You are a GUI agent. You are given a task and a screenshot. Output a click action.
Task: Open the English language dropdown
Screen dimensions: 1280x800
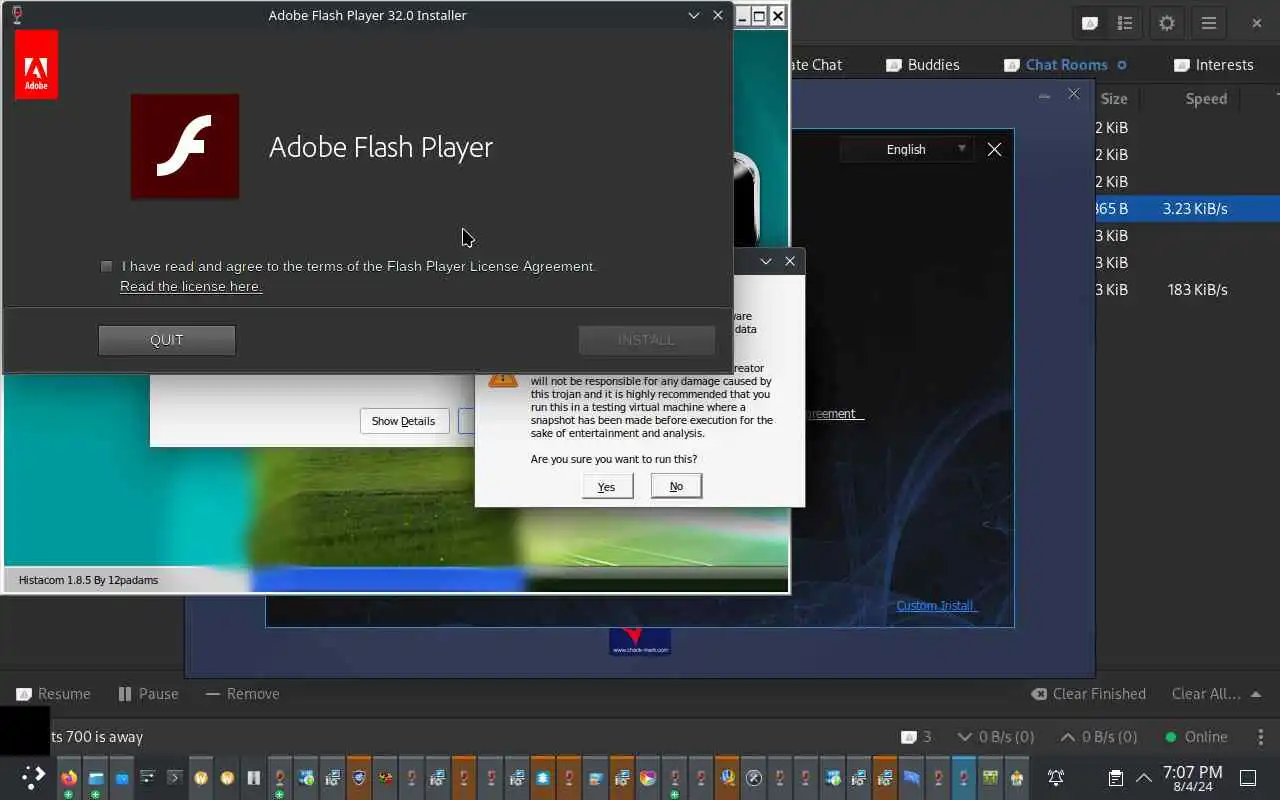(907, 149)
